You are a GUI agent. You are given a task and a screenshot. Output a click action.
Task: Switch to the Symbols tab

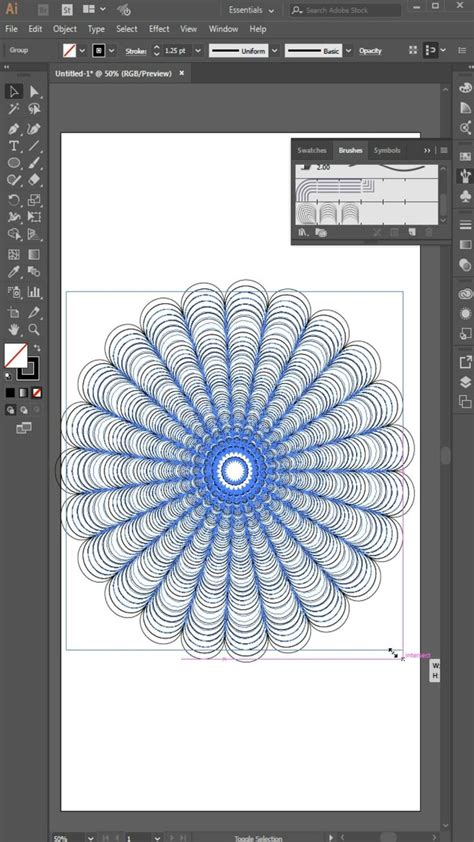click(x=387, y=150)
